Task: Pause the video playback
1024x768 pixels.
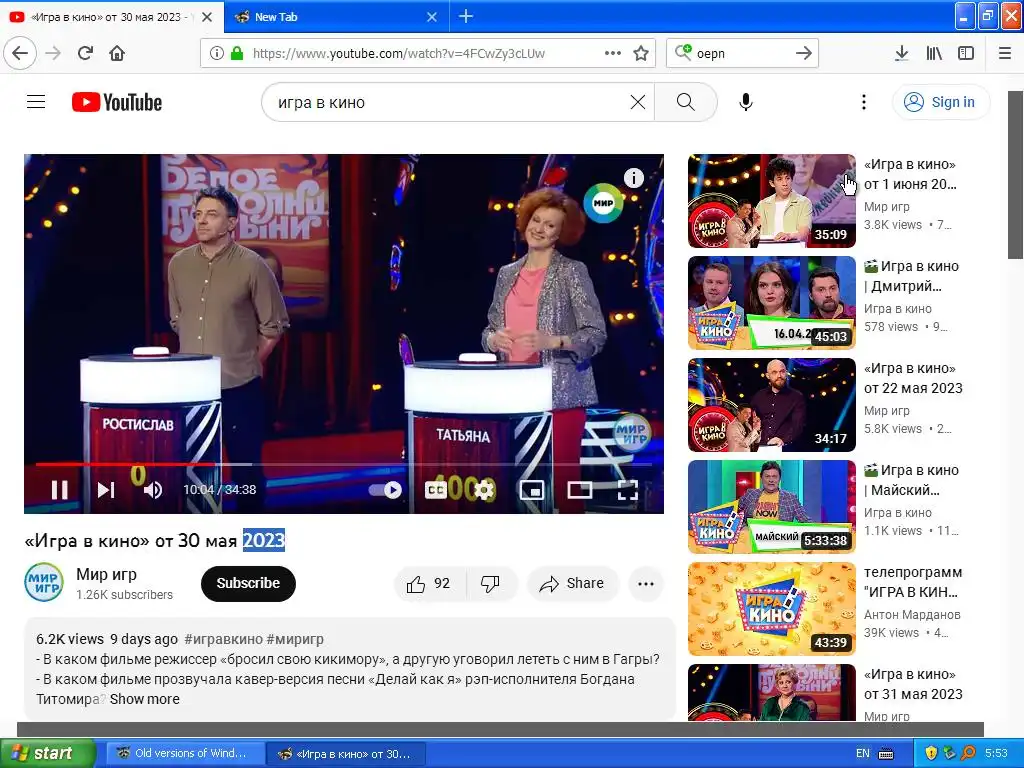Action: coord(59,490)
